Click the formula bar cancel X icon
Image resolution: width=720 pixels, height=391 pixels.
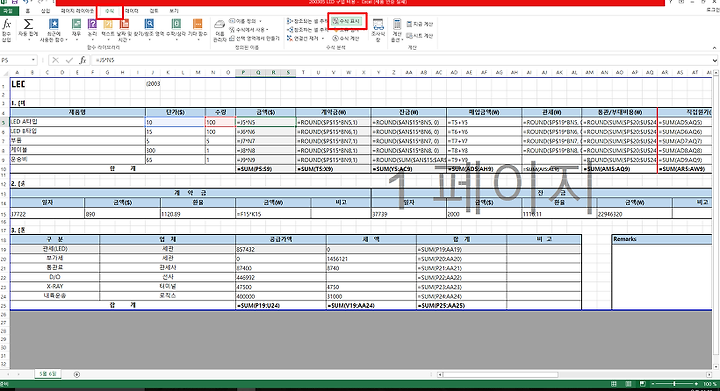click(x=56, y=60)
